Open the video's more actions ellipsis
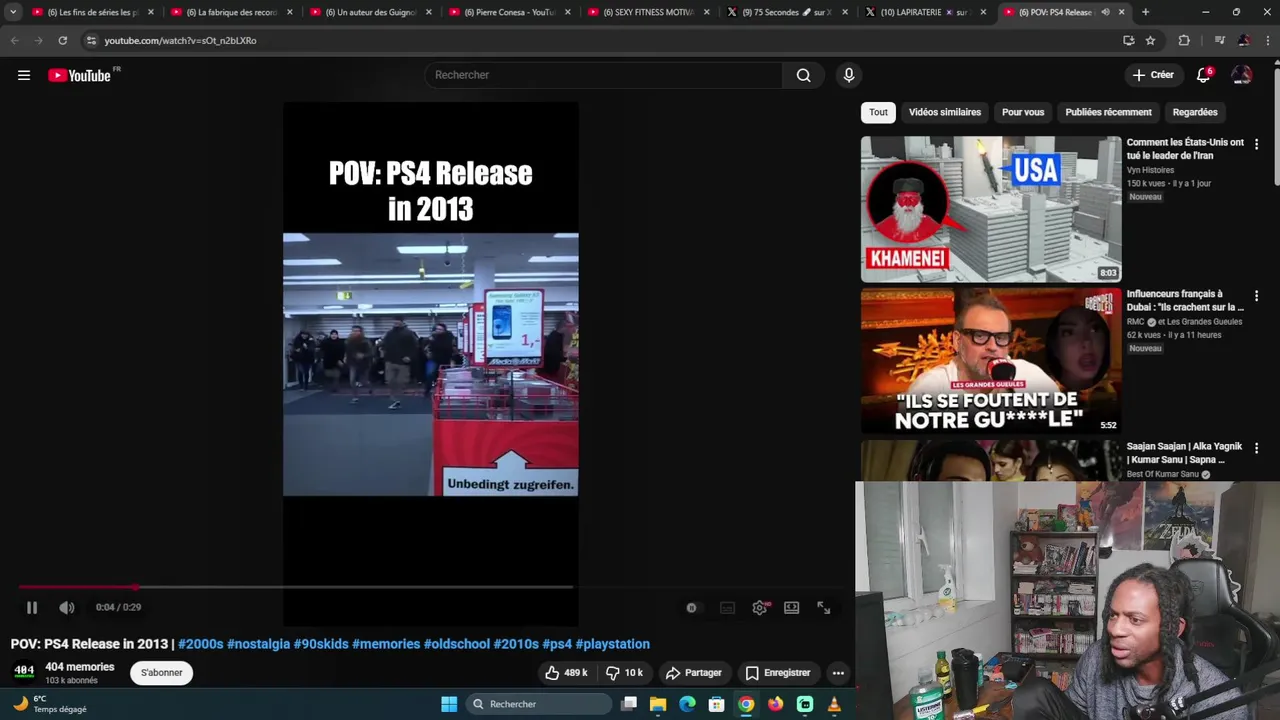Screen dimensions: 1280x720 click(838, 673)
